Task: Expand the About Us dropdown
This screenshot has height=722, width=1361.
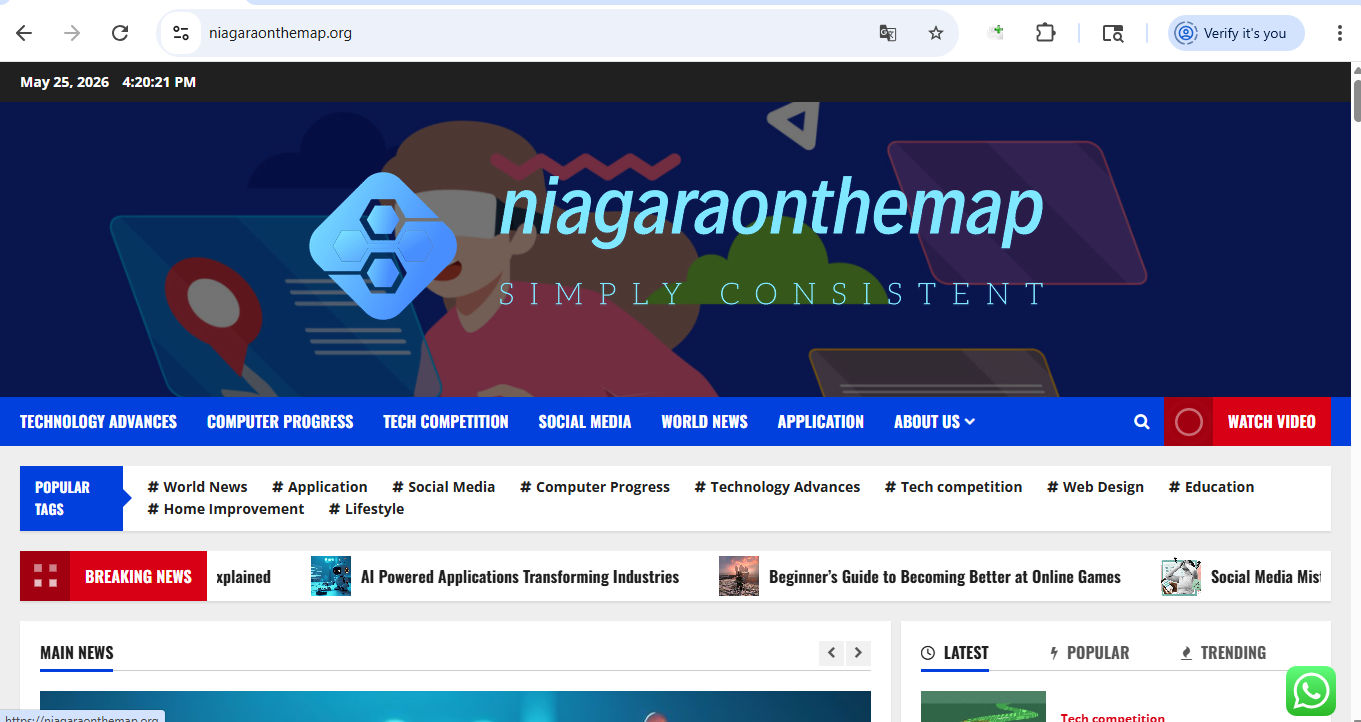Action: (934, 422)
